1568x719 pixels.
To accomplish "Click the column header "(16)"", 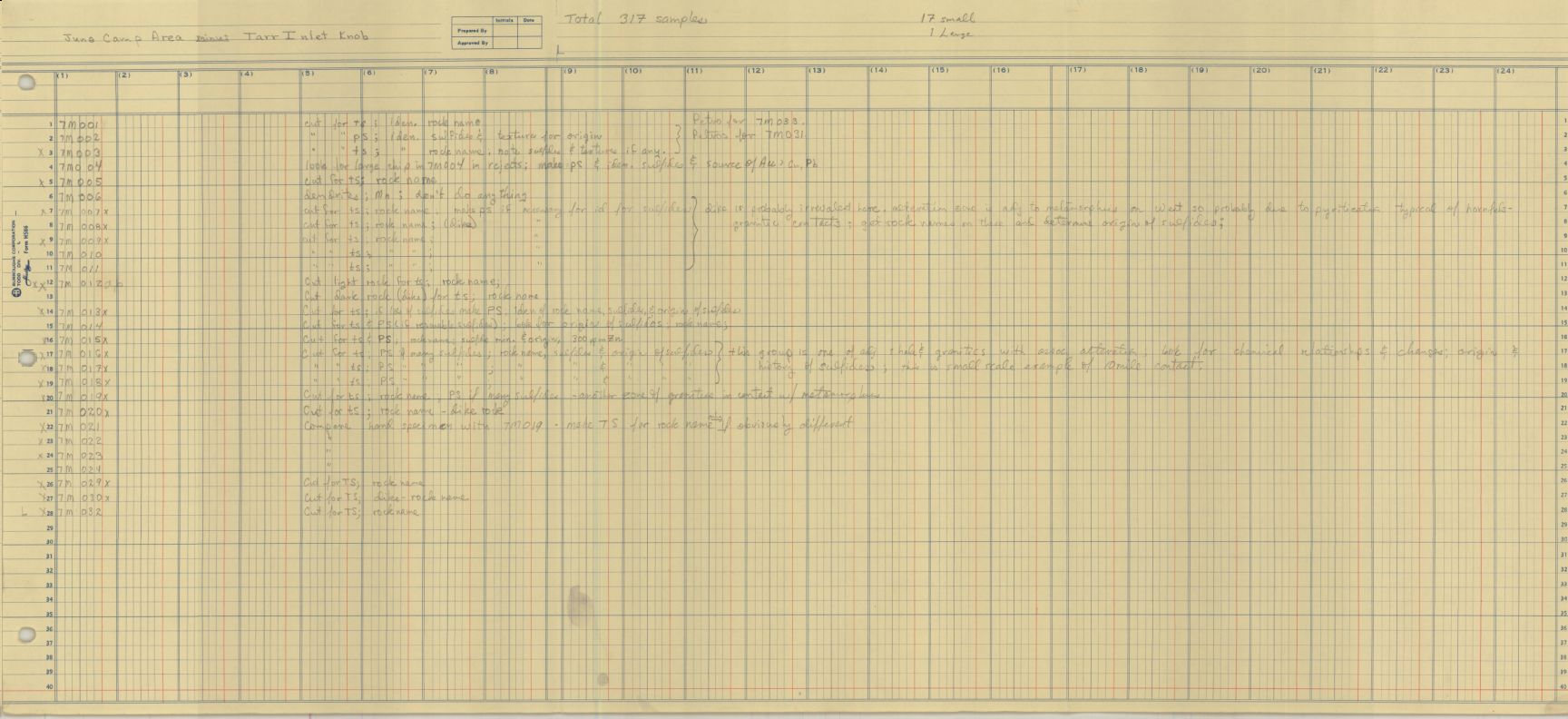I will pyautogui.click(x=1000, y=71).
